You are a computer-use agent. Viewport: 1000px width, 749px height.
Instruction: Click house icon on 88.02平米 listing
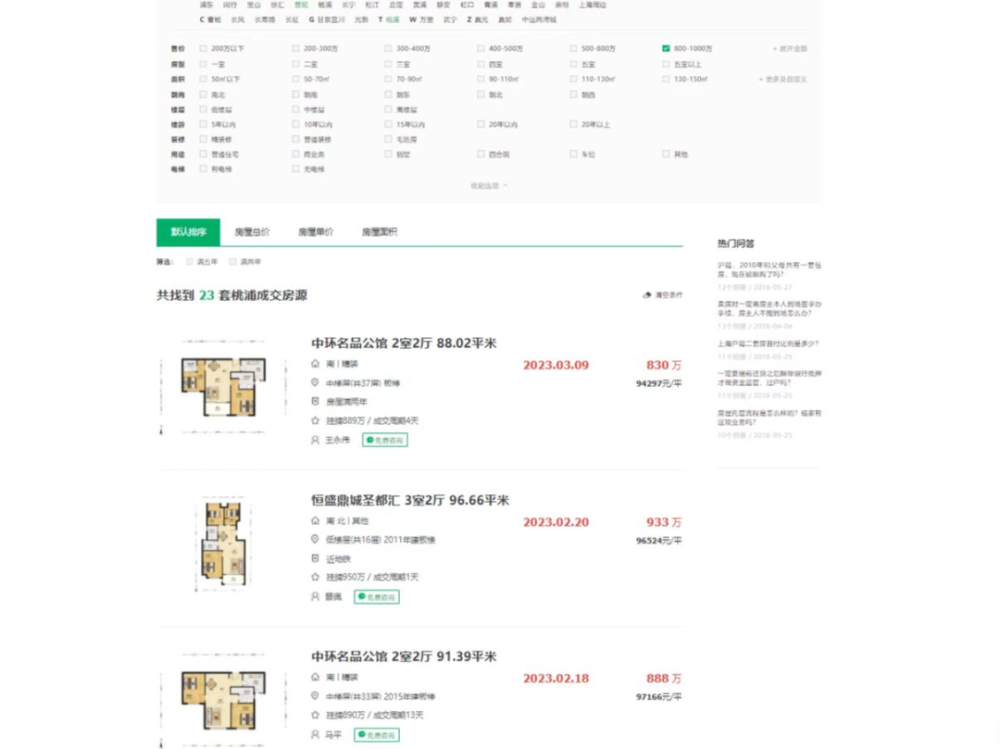(x=315, y=364)
